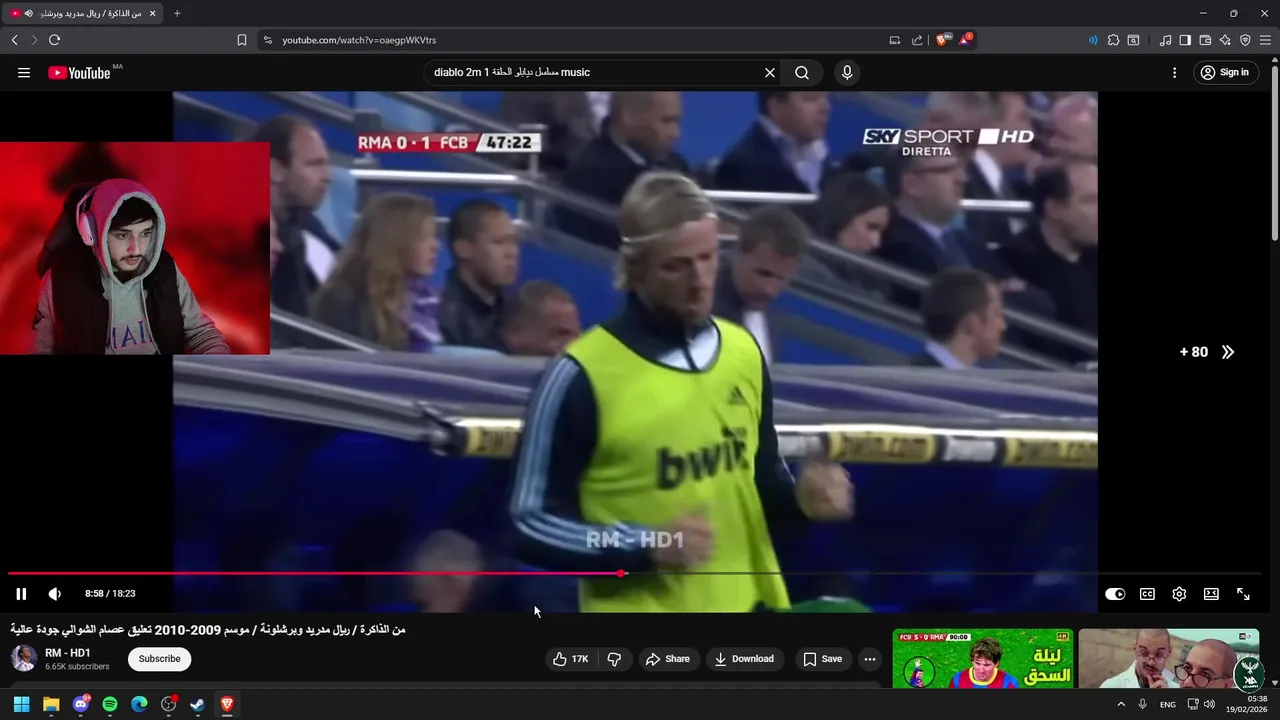The width and height of the screenshot is (1280, 720).
Task: Subscribe to RM - HD1 channel
Action: coord(160,659)
